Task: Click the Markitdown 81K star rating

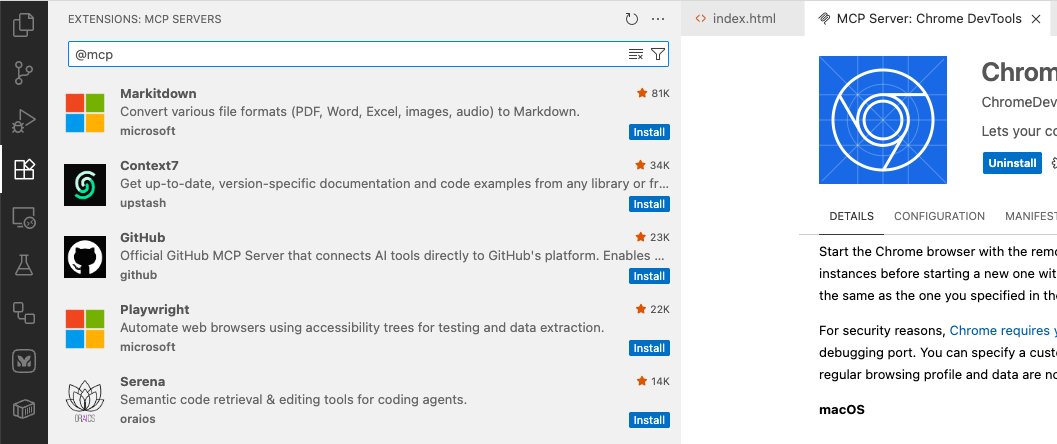Action: pyautogui.click(x=653, y=94)
